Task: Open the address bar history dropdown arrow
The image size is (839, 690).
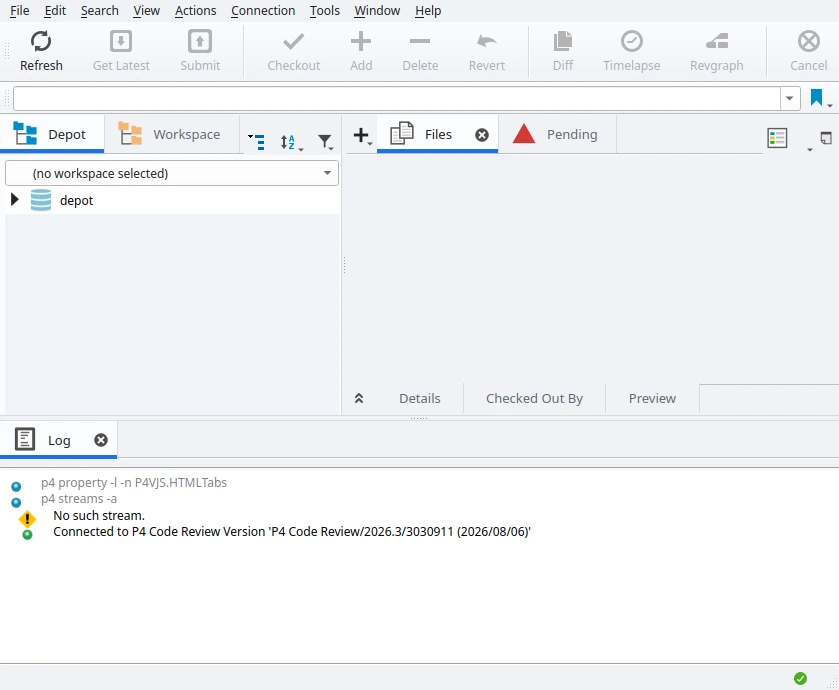Action: click(789, 98)
